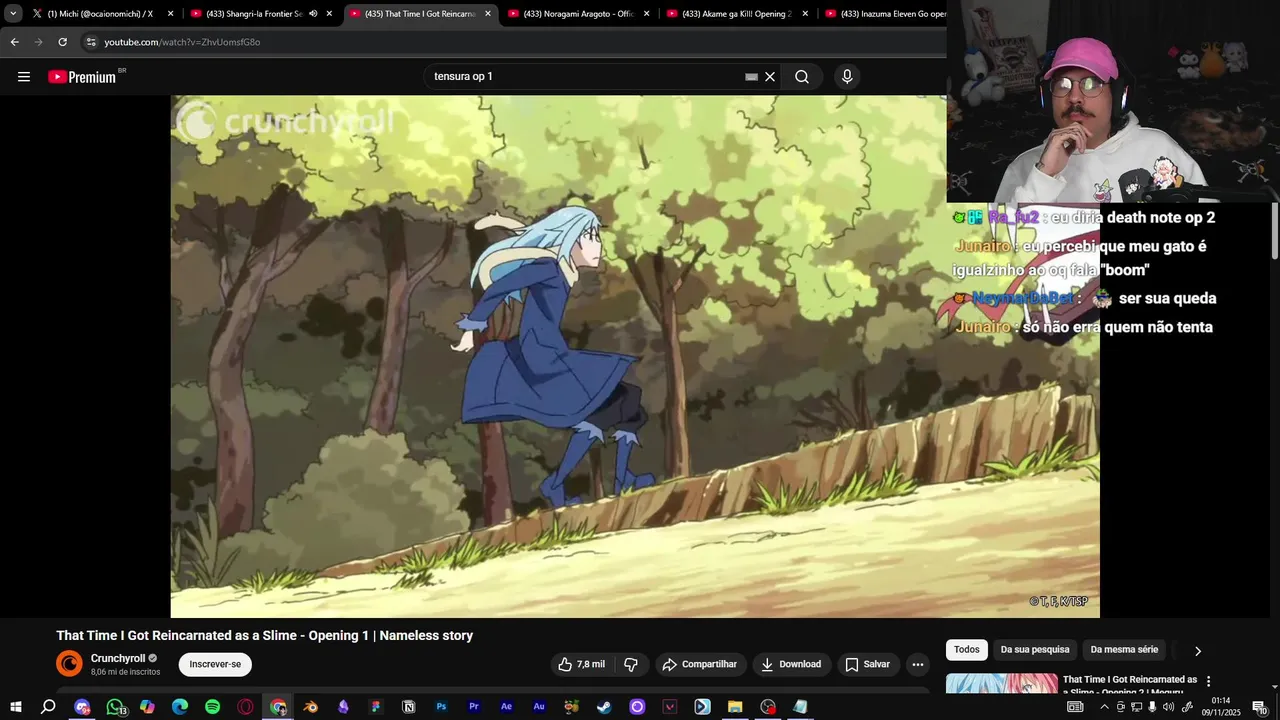Open Blender from the taskbar
This screenshot has width=1280, height=720.
point(311,707)
